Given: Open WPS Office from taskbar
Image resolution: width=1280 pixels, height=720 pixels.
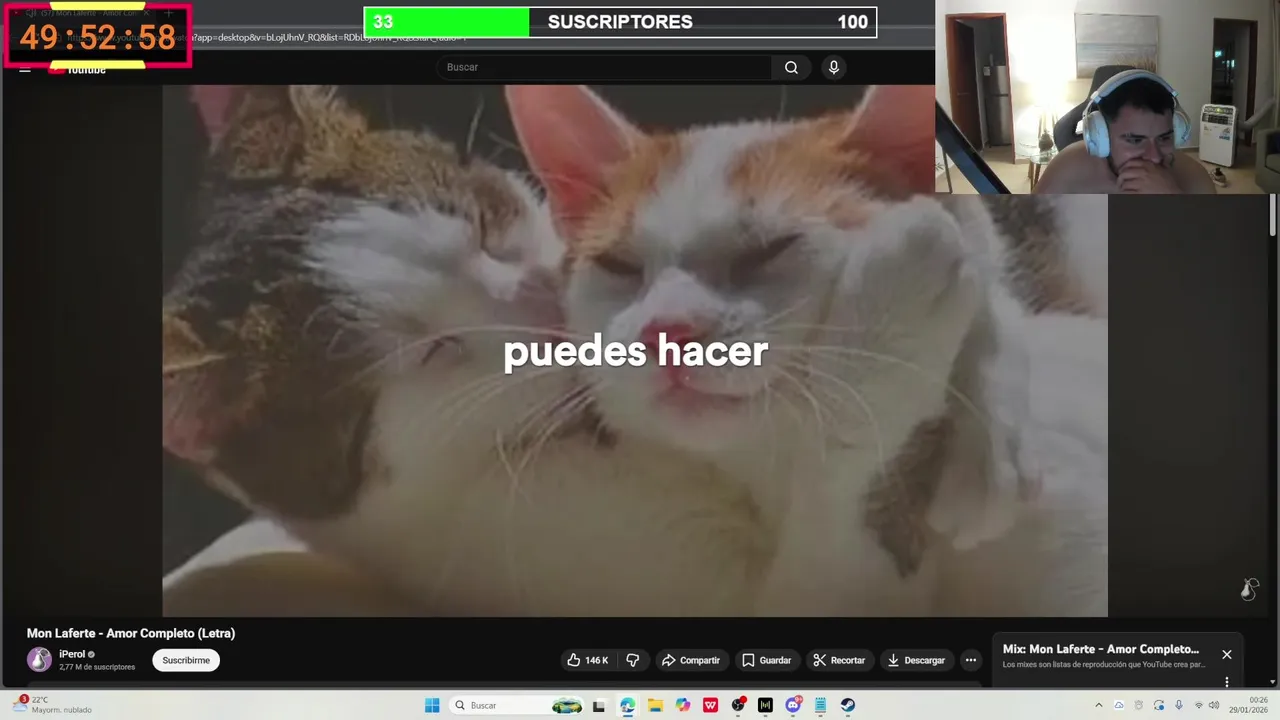Looking at the screenshot, I should pyautogui.click(x=710, y=705).
